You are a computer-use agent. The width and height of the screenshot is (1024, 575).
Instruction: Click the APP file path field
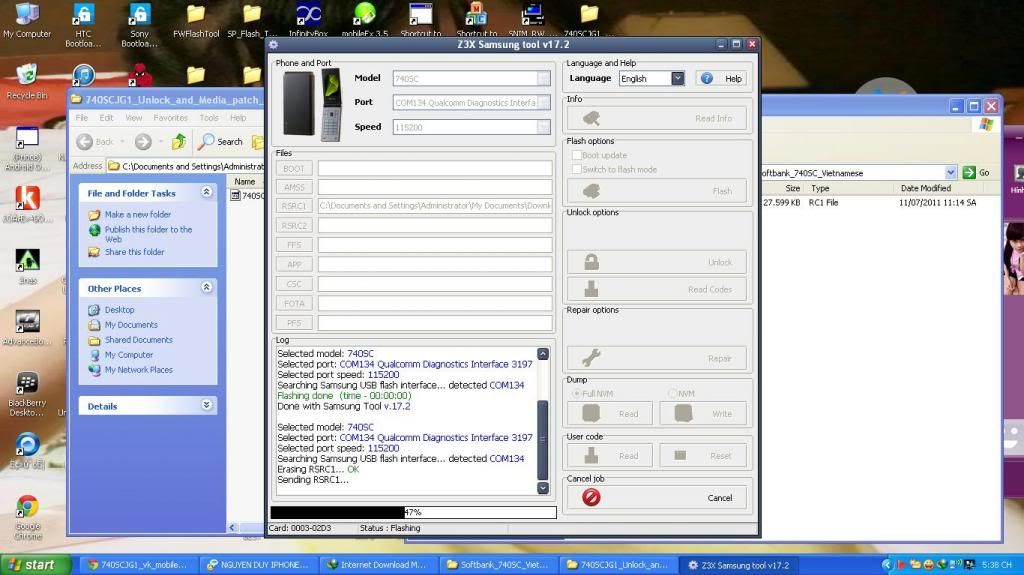pyautogui.click(x=435, y=264)
